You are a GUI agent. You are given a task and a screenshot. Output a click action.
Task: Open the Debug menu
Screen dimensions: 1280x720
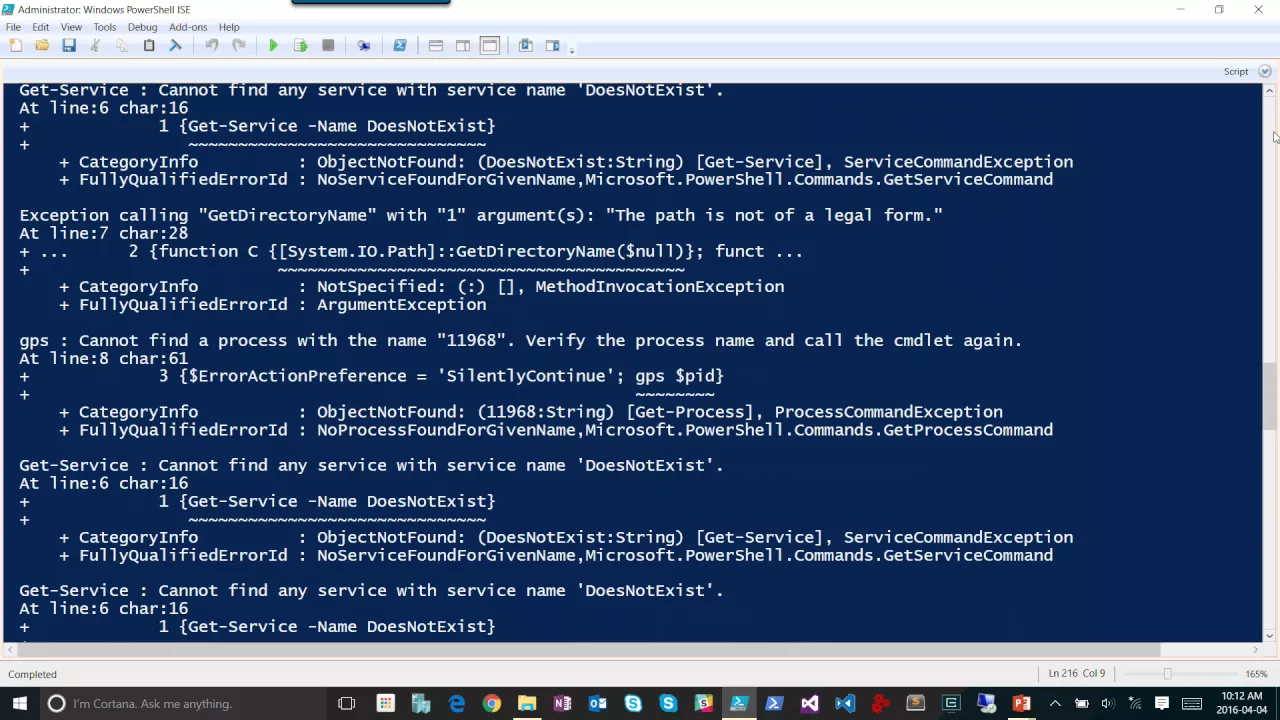click(142, 27)
